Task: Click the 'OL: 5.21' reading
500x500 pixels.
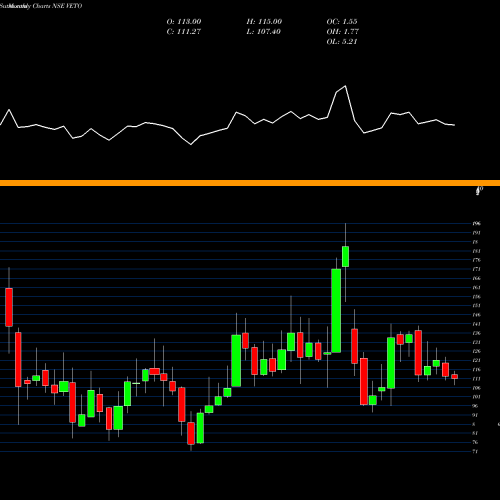Action: click(x=342, y=41)
